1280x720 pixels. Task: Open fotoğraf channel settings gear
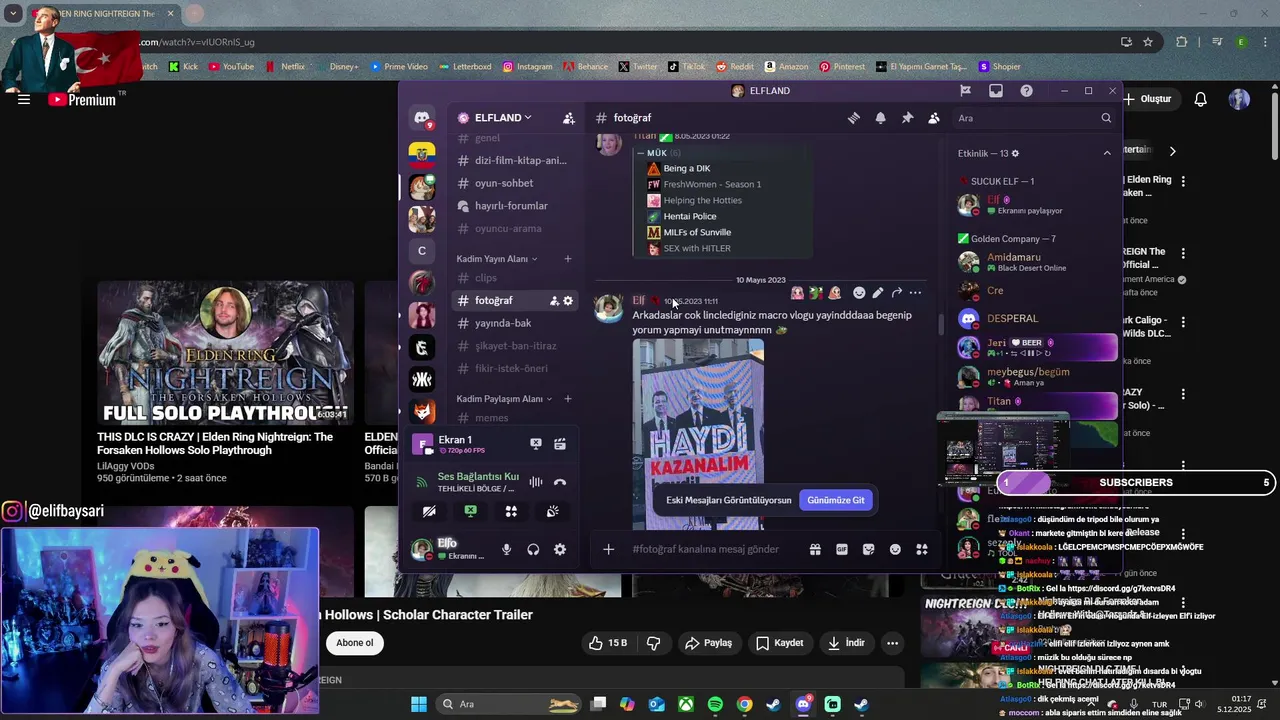click(568, 301)
